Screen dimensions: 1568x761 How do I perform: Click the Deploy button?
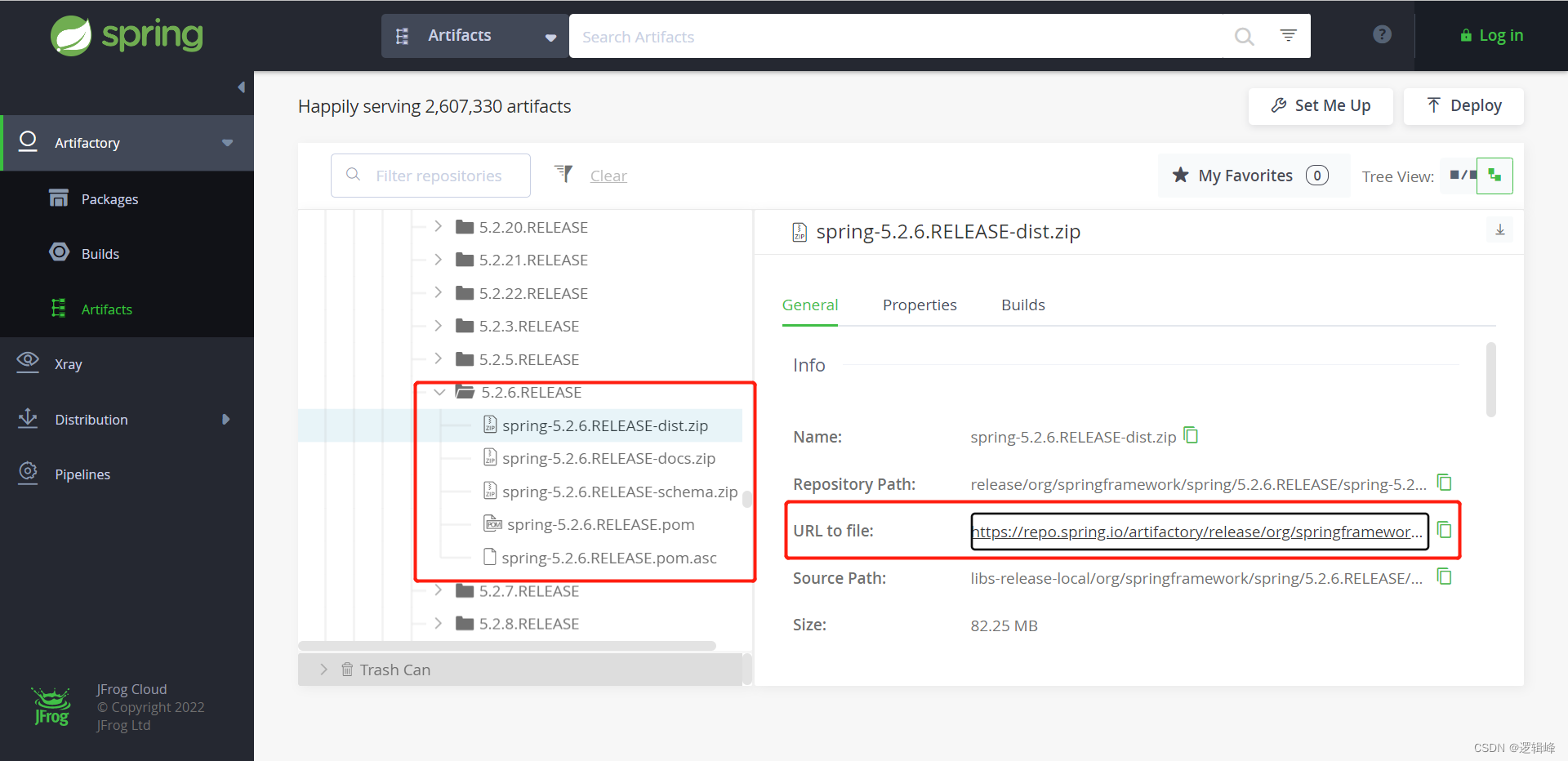(x=1463, y=106)
